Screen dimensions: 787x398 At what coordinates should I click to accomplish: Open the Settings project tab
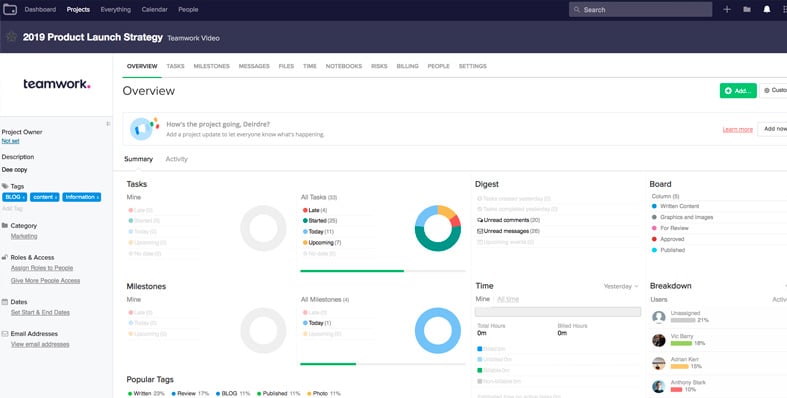pyautogui.click(x=472, y=66)
